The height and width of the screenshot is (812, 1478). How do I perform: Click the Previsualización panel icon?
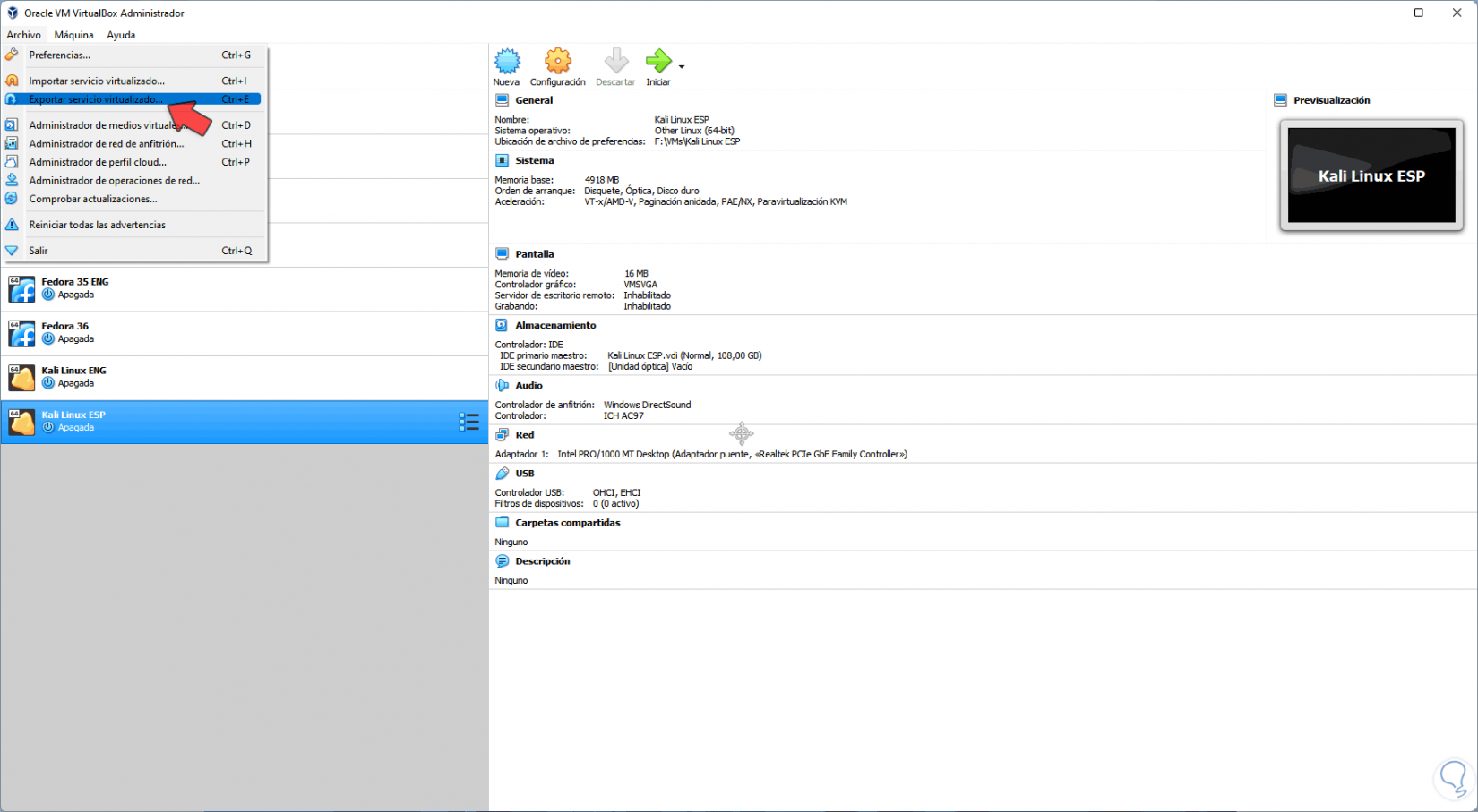pyautogui.click(x=1281, y=100)
